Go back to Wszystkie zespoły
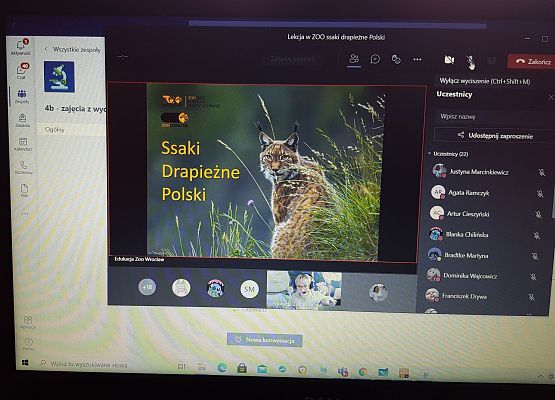This screenshot has height=400, width=555. tap(73, 50)
